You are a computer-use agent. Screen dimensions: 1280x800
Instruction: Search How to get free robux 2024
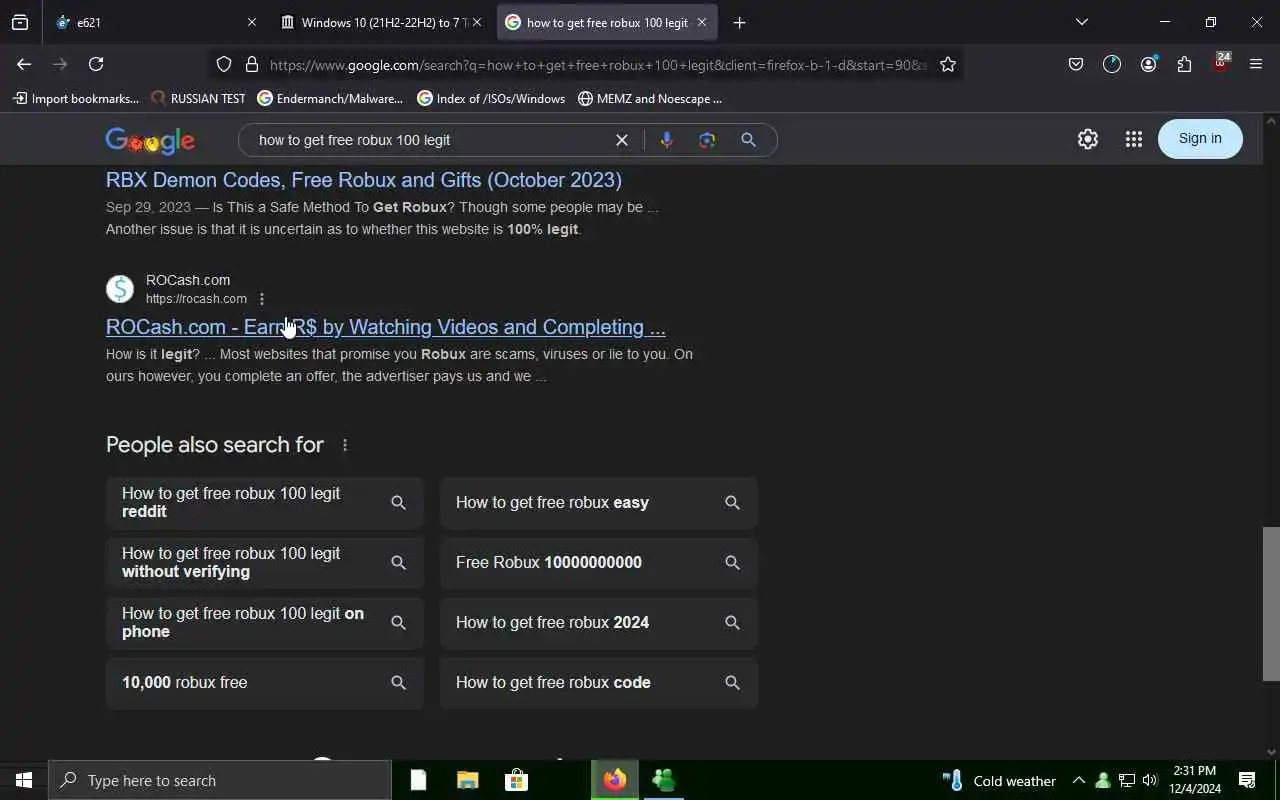pos(599,622)
